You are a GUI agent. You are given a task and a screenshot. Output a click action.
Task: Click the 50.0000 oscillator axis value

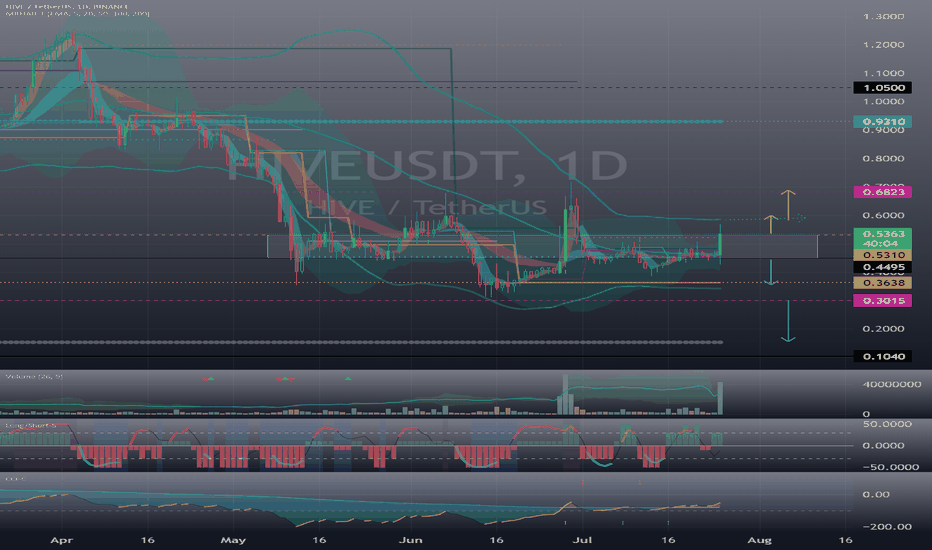(887, 424)
